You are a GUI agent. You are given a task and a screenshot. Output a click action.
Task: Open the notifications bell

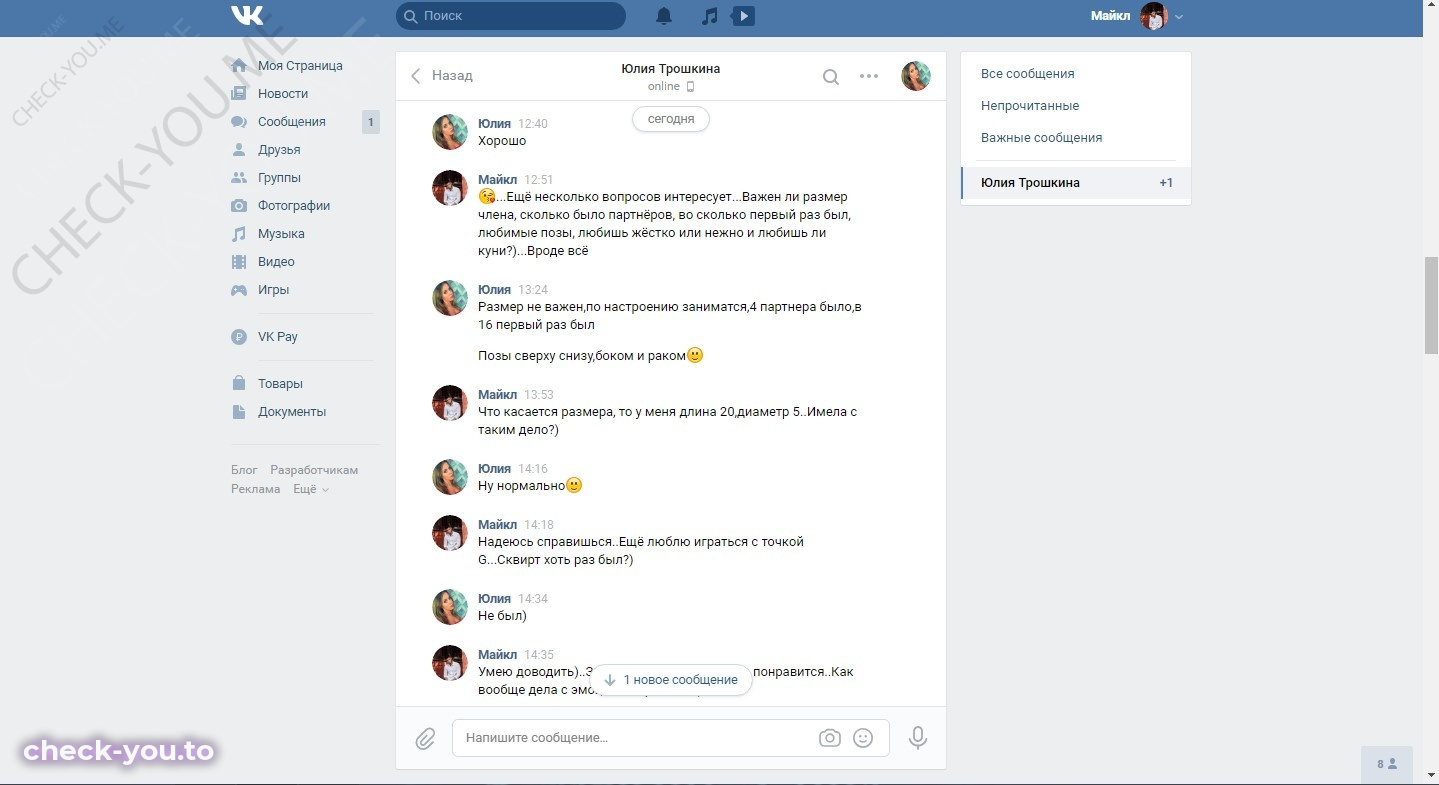tap(664, 16)
